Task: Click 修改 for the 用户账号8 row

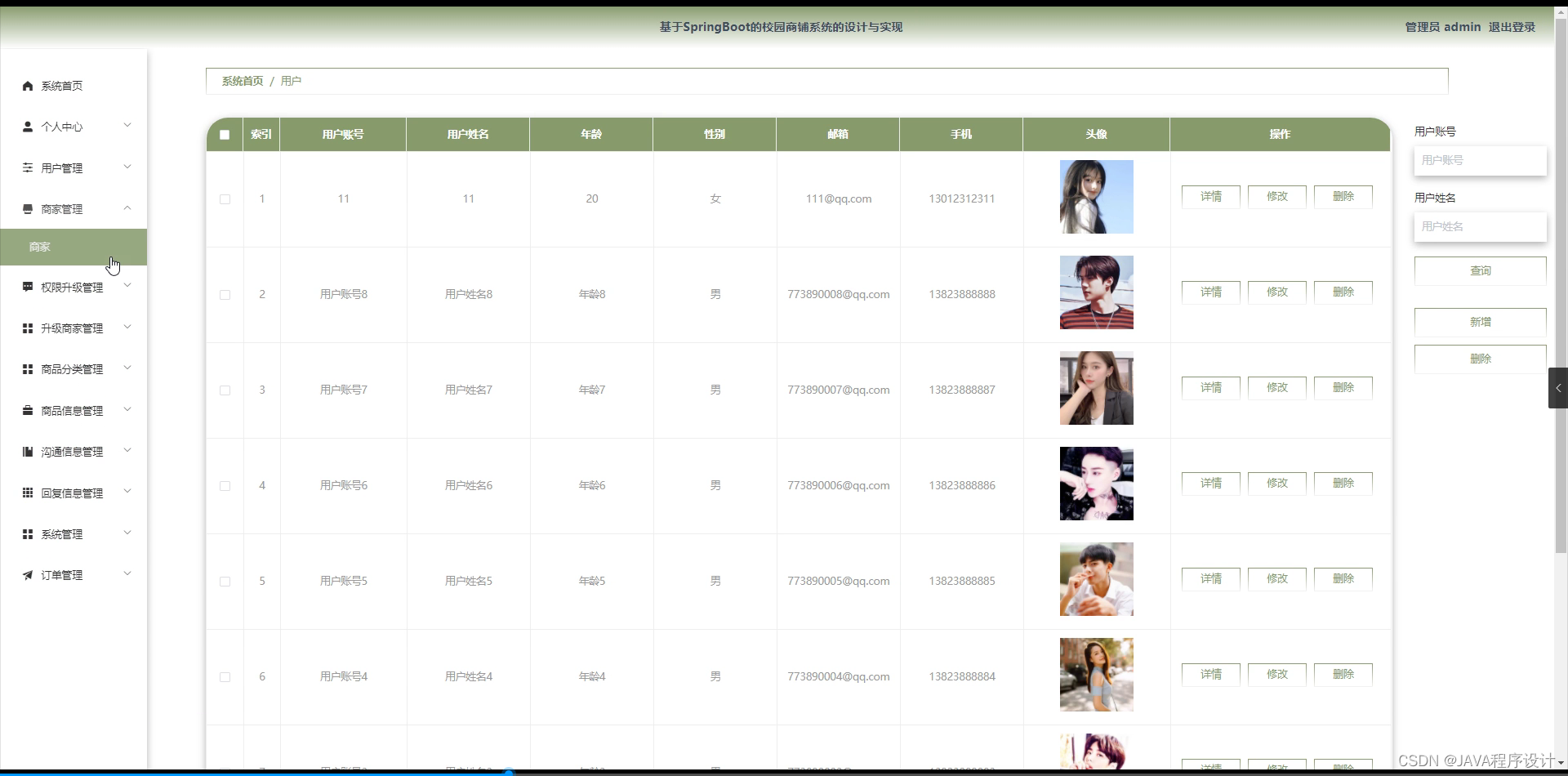Action: [1277, 292]
